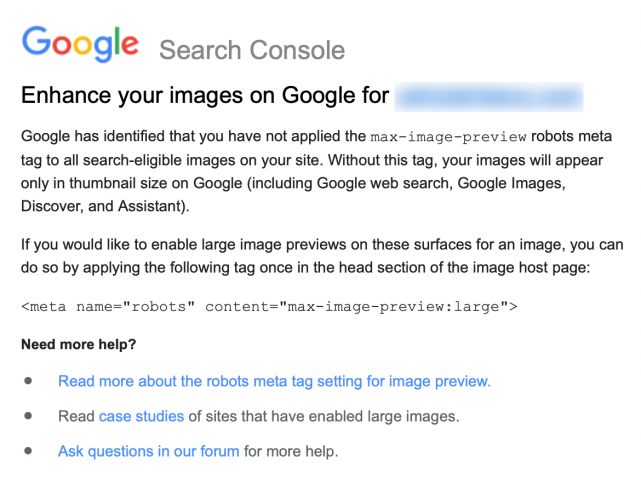
Task: Open the "case studies" link
Action: coord(141,416)
